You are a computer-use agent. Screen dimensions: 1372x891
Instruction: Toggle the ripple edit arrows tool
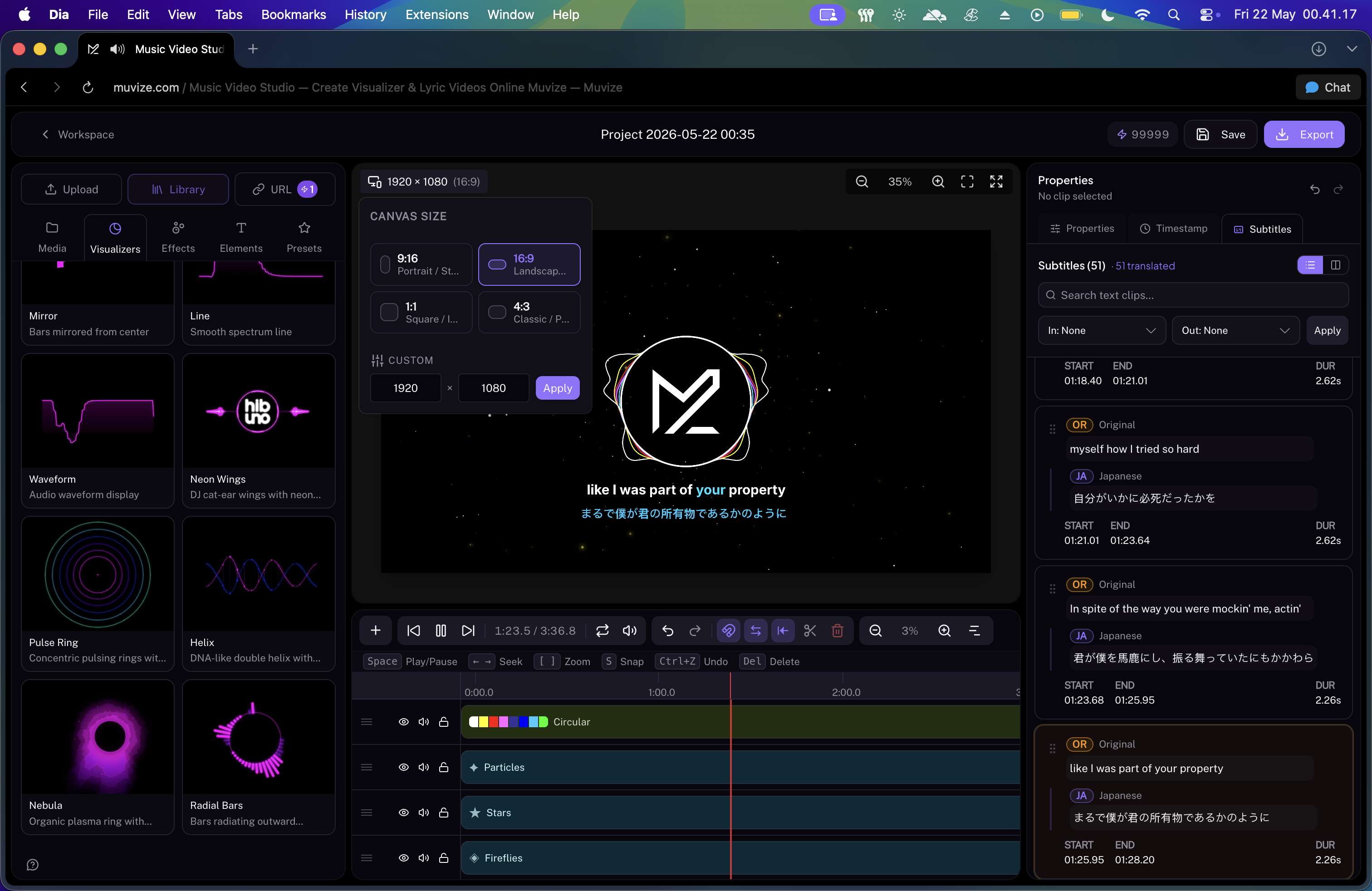(x=755, y=631)
